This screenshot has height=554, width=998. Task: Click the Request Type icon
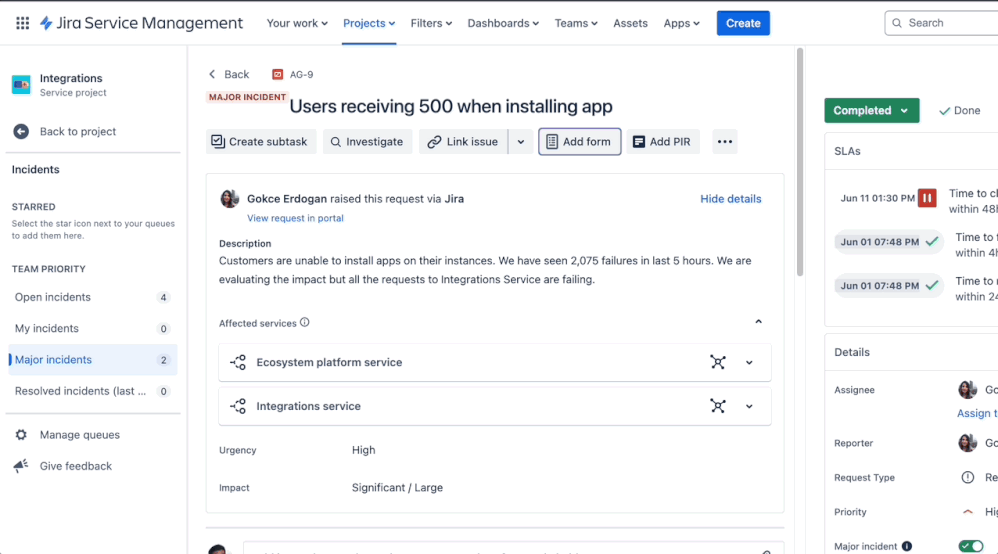pyautogui.click(x=967, y=478)
